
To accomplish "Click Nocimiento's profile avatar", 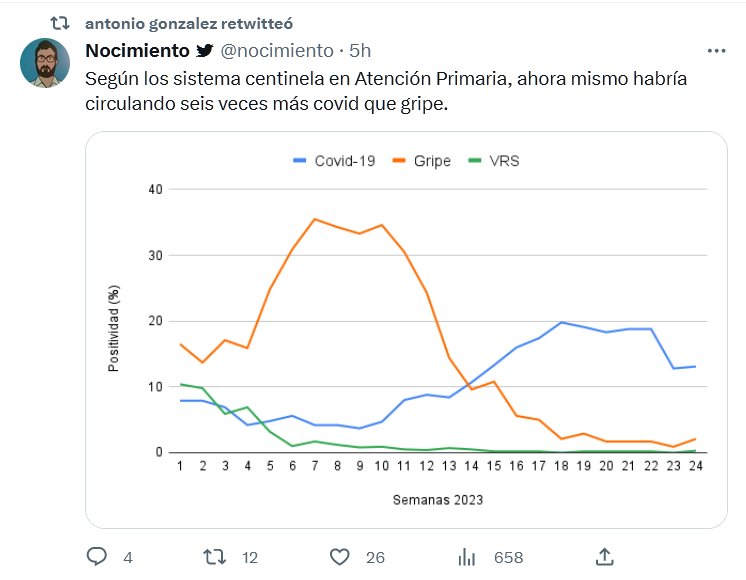I will point(45,63).
